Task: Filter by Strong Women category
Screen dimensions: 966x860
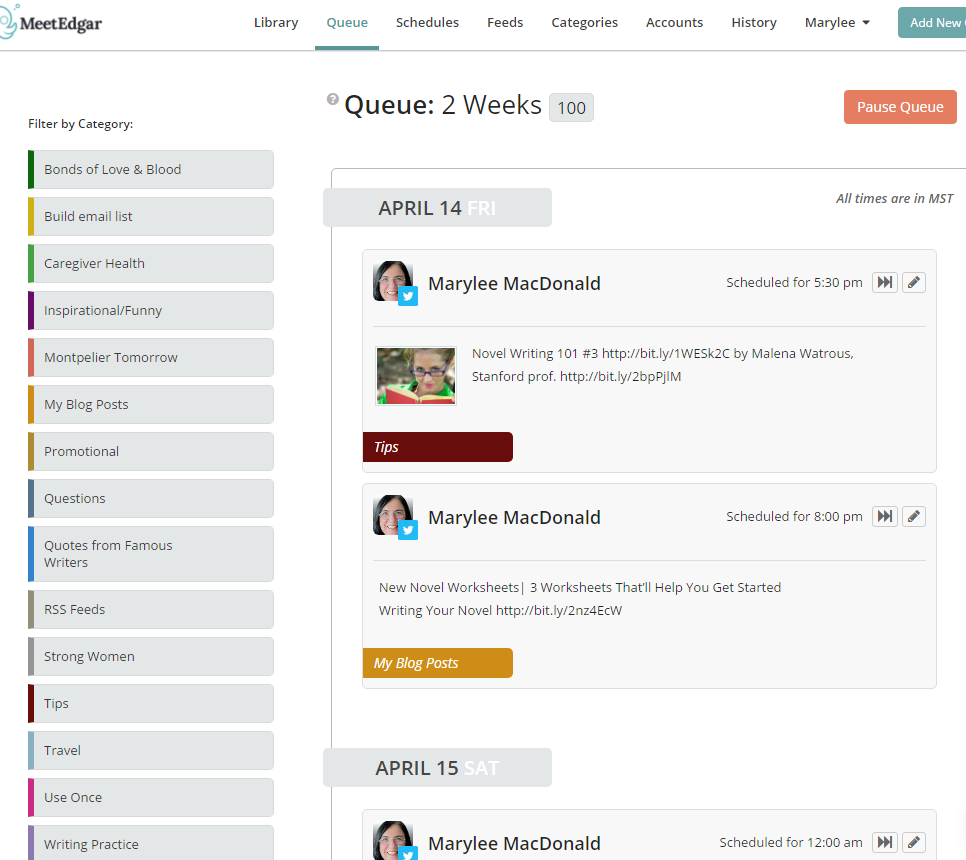Action: click(x=151, y=657)
